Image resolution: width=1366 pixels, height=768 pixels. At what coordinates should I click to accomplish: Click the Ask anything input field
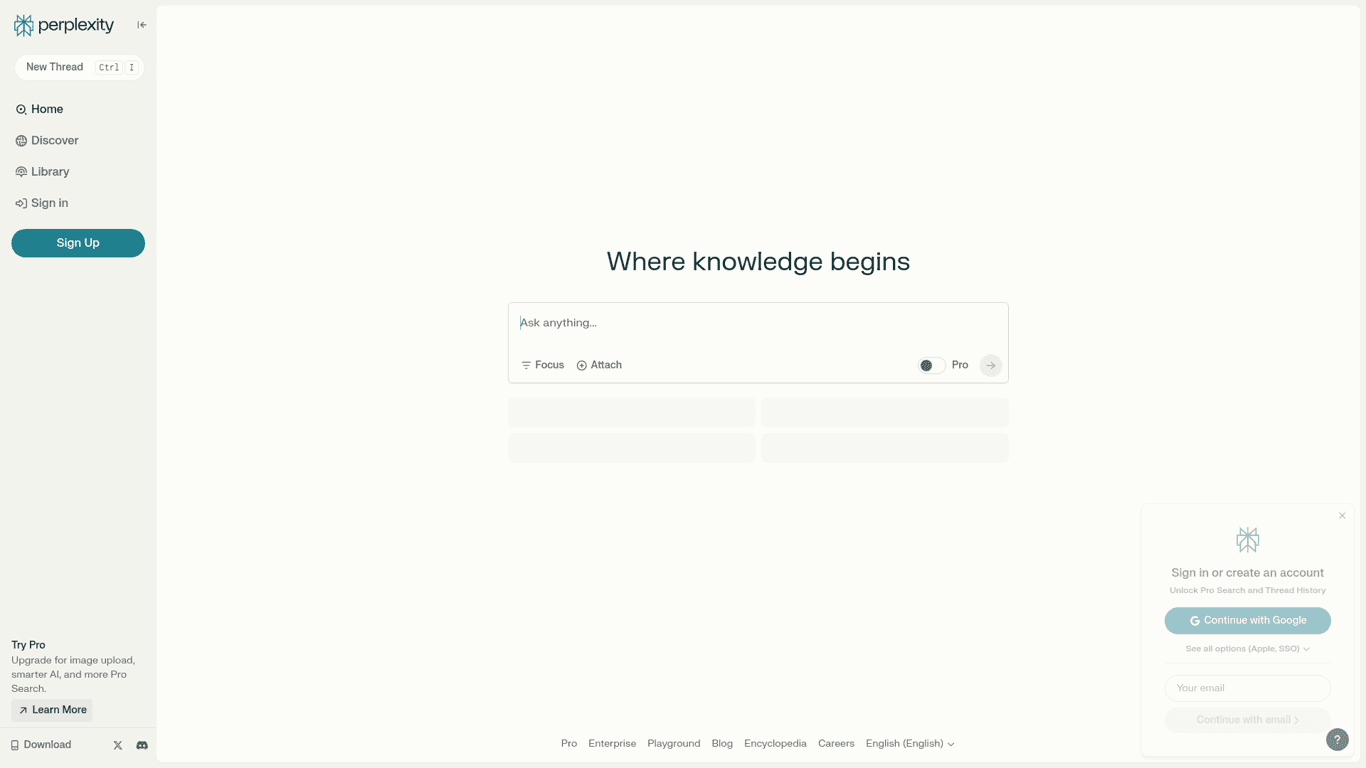tap(757, 323)
